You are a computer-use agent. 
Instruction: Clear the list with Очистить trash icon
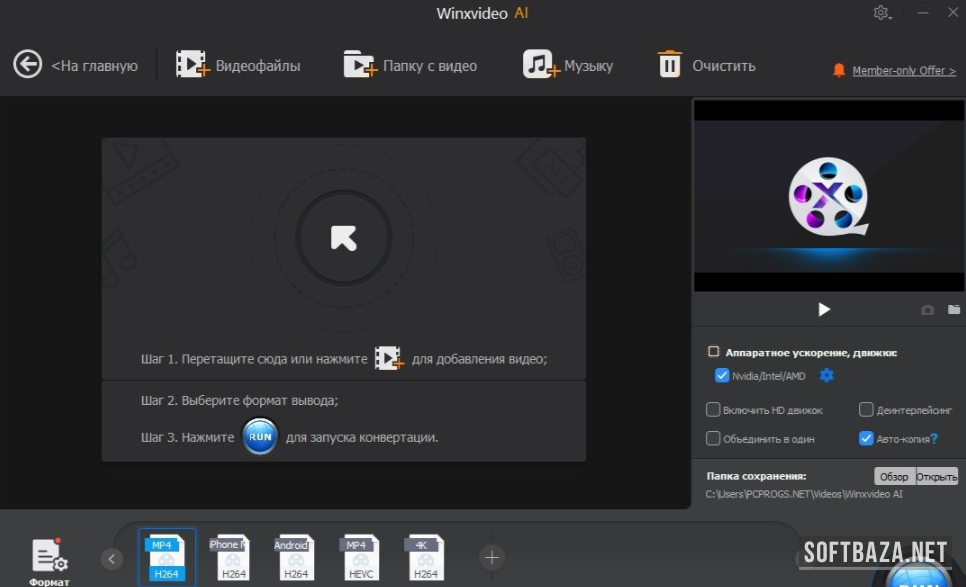pyautogui.click(x=669, y=65)
